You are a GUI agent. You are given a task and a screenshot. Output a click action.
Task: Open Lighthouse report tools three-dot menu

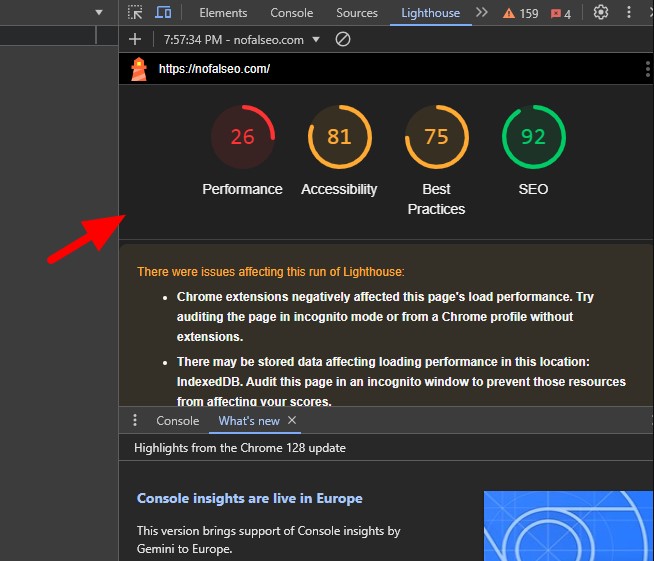647,69
